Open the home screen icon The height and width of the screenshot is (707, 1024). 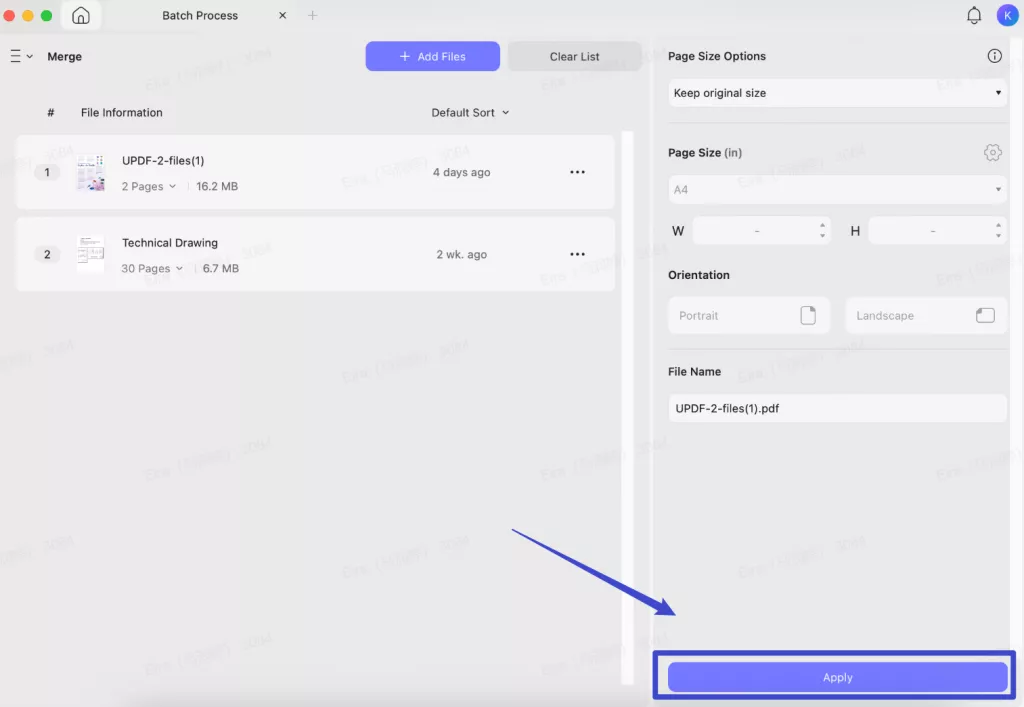click(81, 15)
